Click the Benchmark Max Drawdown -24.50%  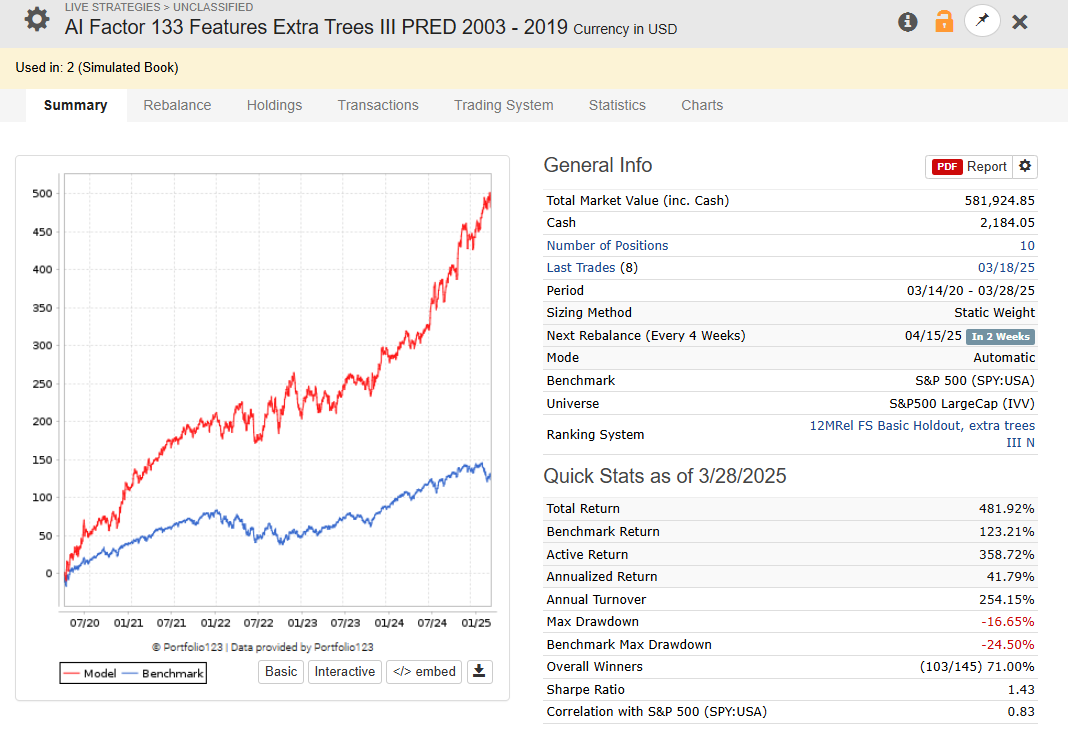(1007, 644)
